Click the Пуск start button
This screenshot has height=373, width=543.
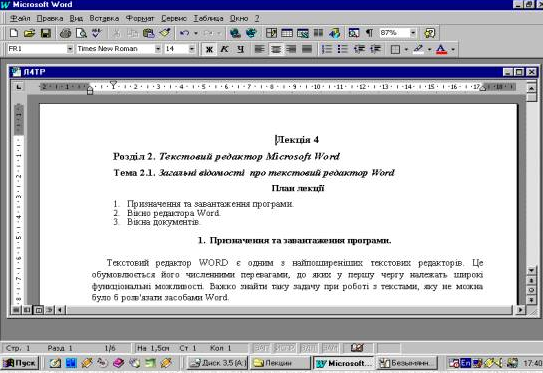pyautogui.click(x=20, y=363)
